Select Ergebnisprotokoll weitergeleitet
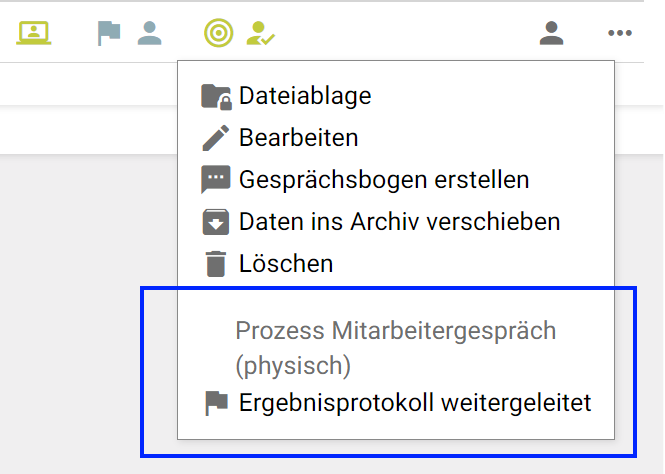 pyautogui.click(x=415, y=403)
